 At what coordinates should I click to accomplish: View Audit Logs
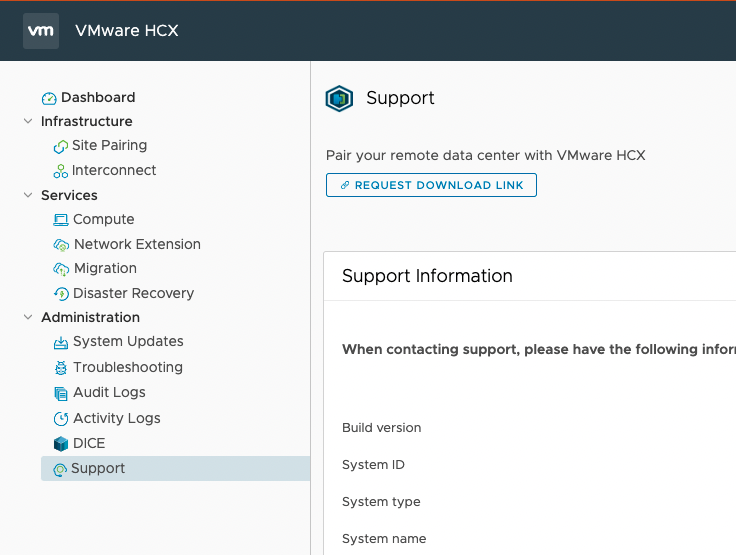coord(109,392)
